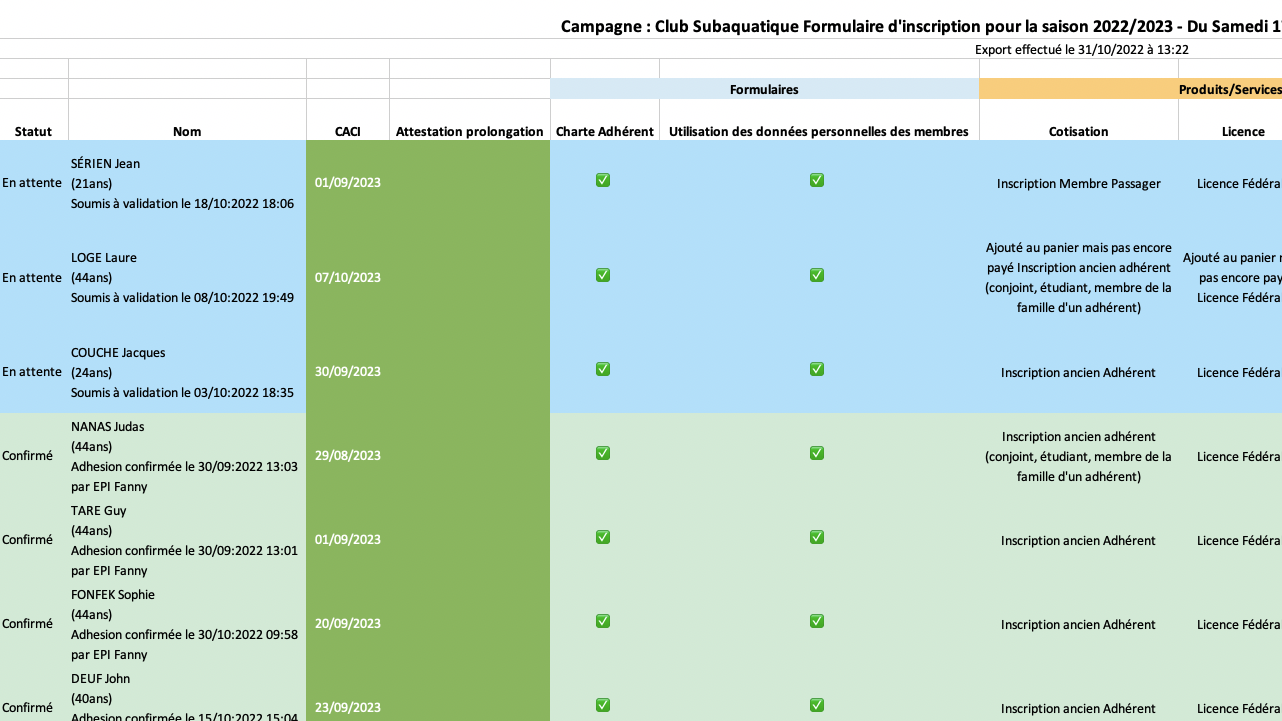Click data-usage checkmark for SÉRIEN Jean
The height and width of the screenshot is (721, 1282).
817,181
